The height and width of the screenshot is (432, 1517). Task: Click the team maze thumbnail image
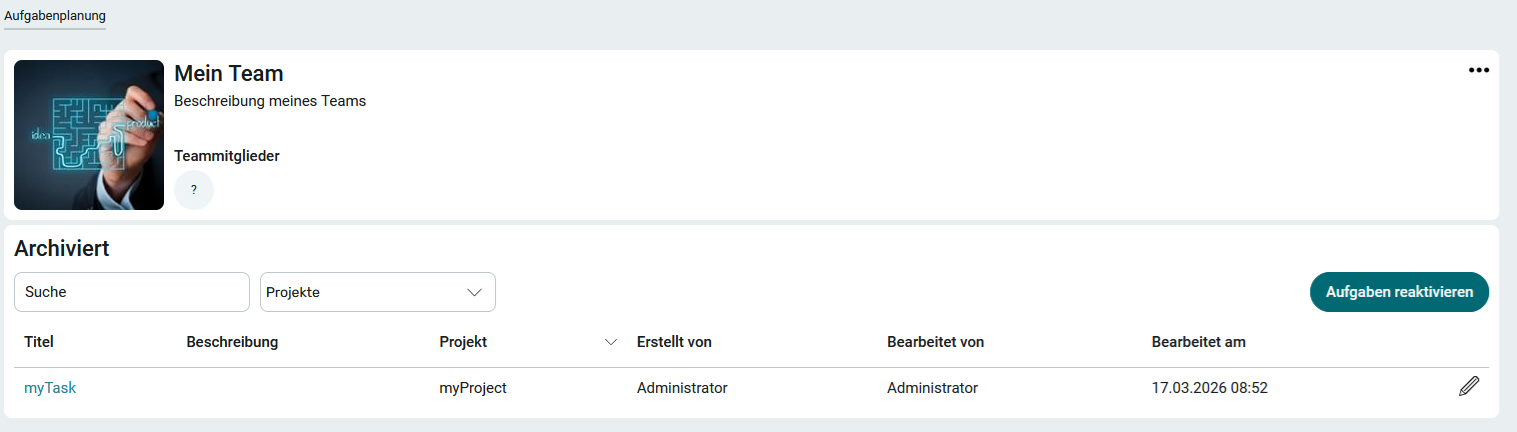pos(89,135)
